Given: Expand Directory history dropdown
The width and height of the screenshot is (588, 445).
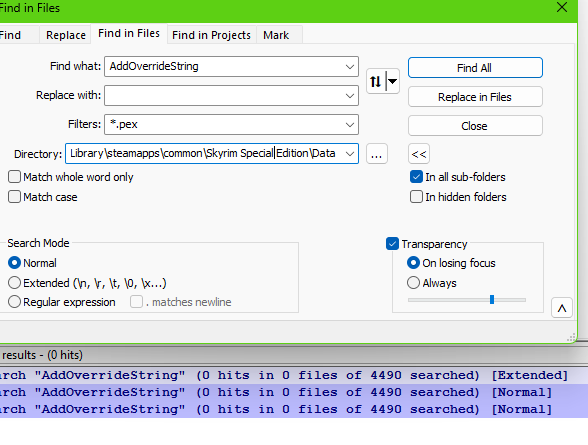Looking at the screenshot, I should tap(350, 154).
